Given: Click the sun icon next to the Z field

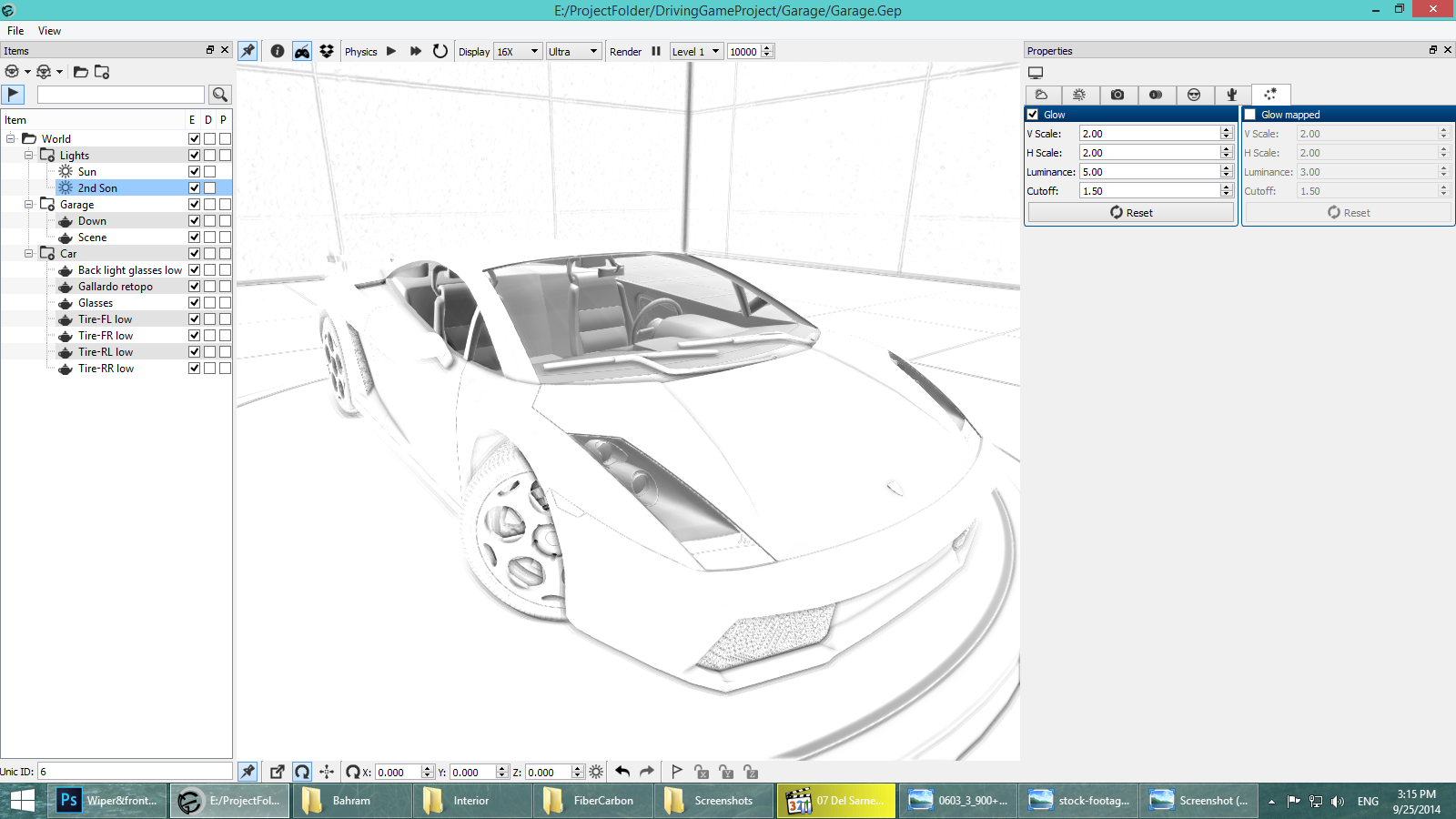Looking at the screenshot, I should 596,772.
